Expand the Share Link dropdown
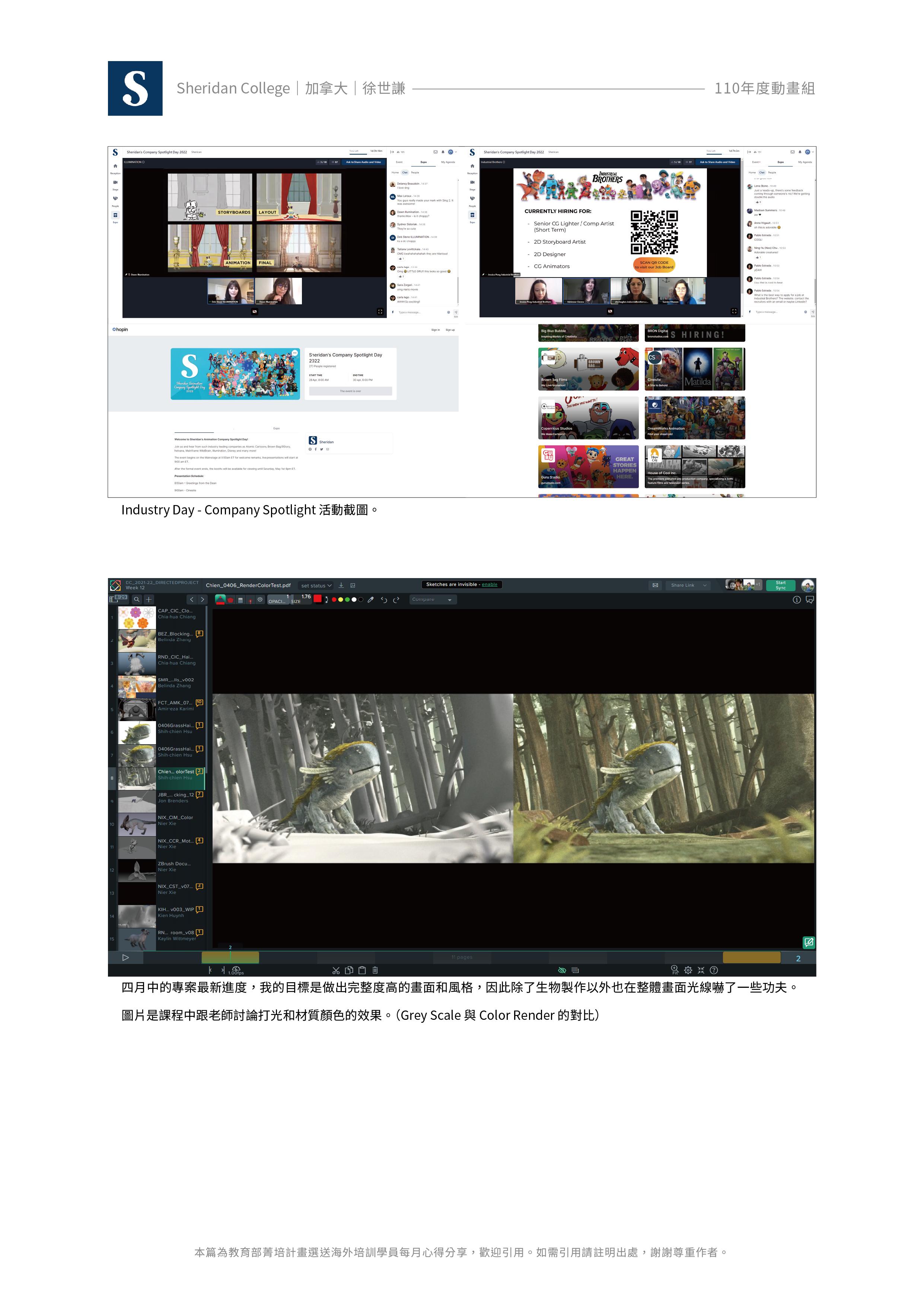 tap(705, 585)
